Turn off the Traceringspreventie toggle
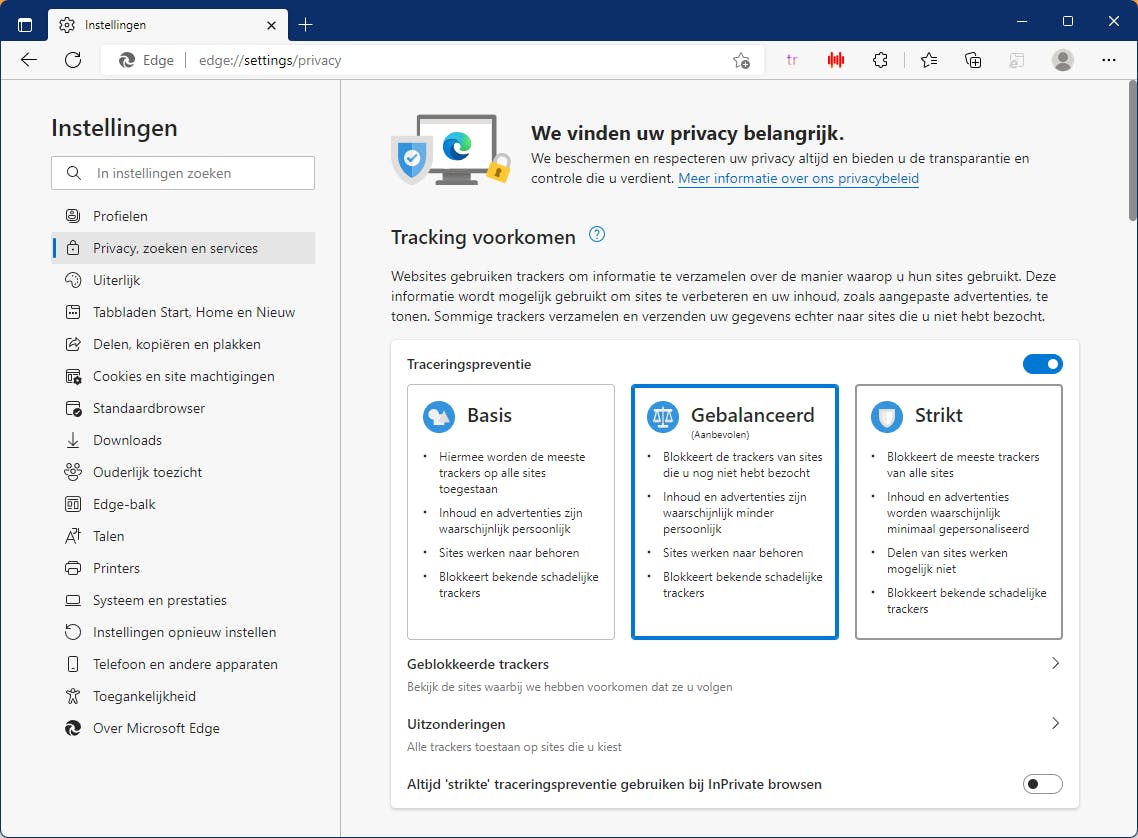1138x838 pixels. [1042, 364]
